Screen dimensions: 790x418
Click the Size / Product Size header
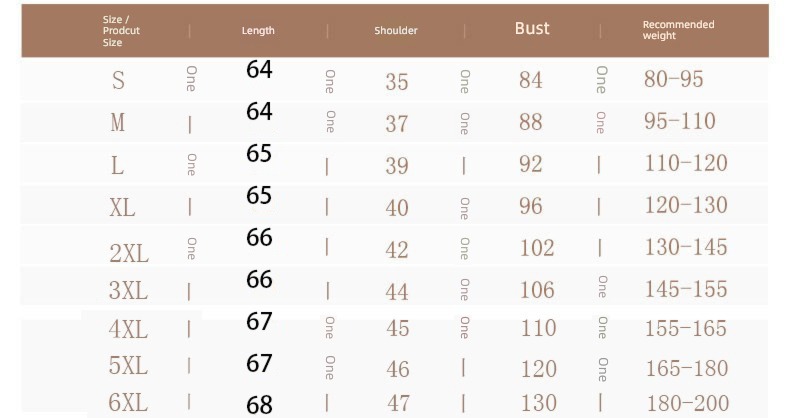[121, 31]
